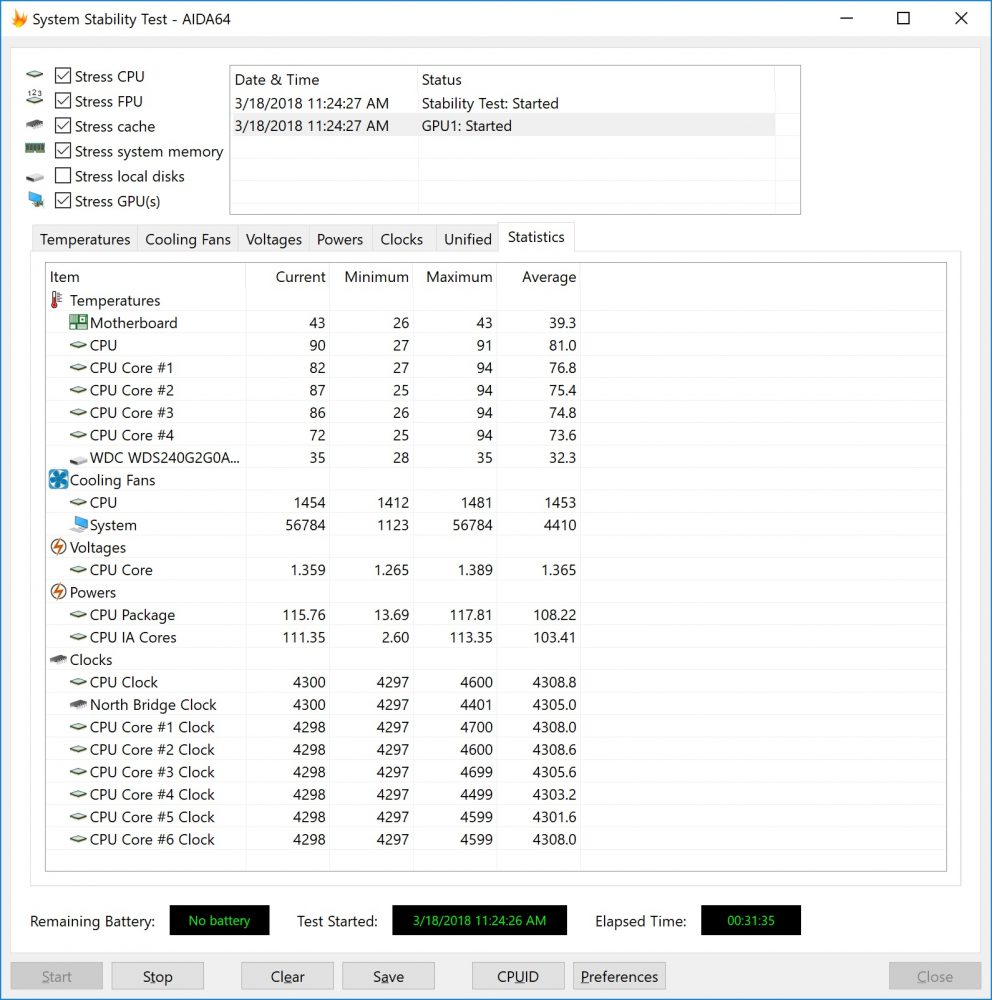Click the CPU Core voltage row icon
The width and height of the screenshot is (992, 1000).
click(78, 570)
